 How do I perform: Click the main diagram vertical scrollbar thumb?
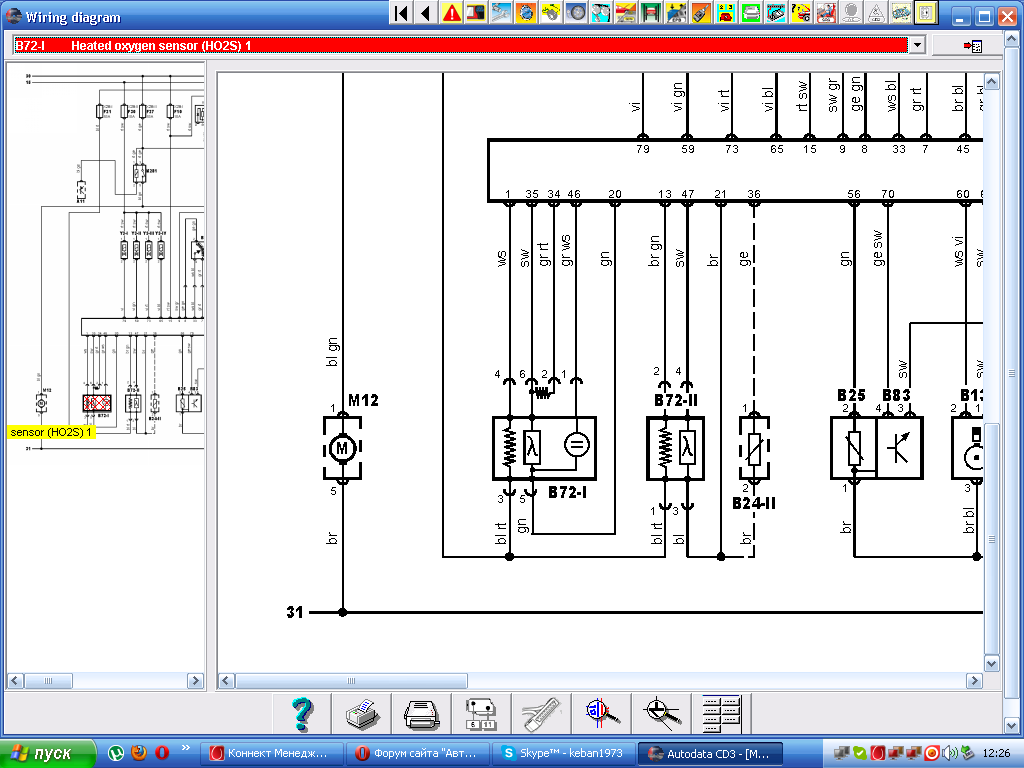point(991,539)
